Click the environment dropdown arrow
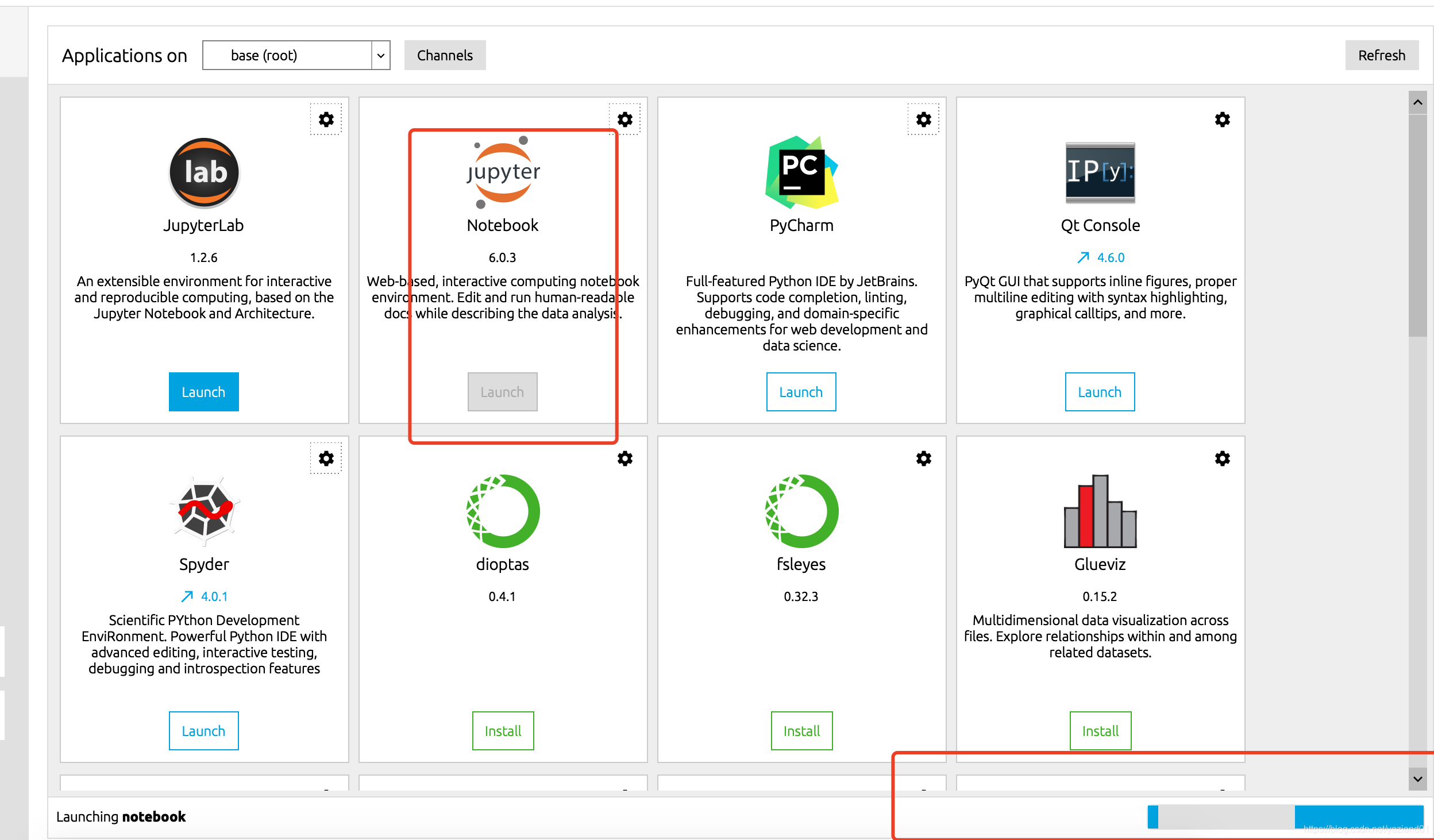The image size is (1434, 840). coord(380,55)
